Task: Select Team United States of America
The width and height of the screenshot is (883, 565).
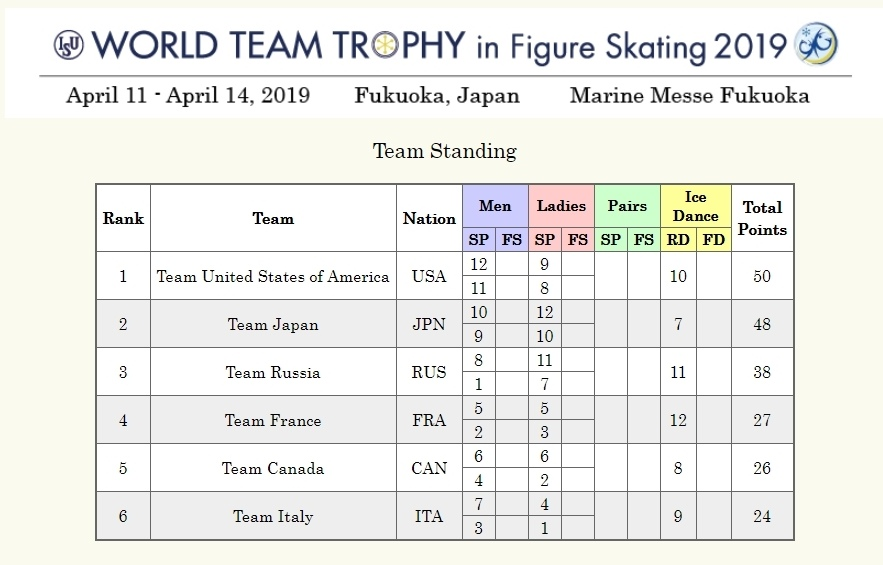Action: (273, 276)
